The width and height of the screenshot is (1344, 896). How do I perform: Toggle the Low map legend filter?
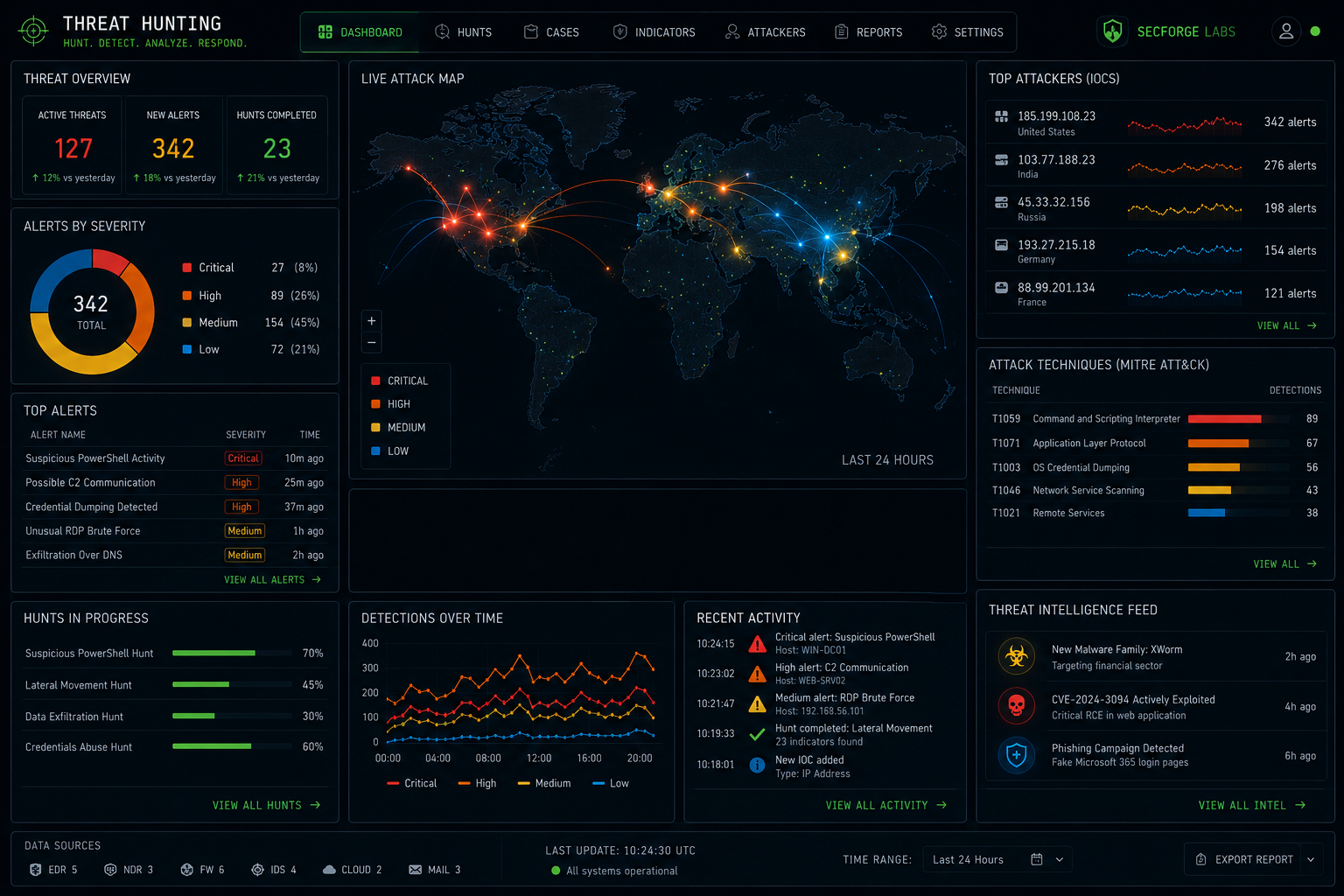389,451
